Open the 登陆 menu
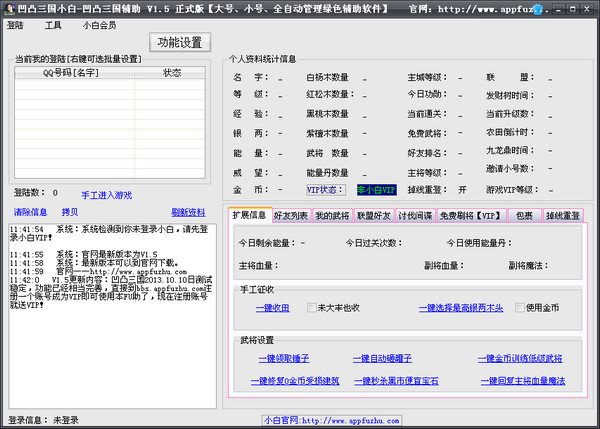600x429 pixels. coord(15,25)
